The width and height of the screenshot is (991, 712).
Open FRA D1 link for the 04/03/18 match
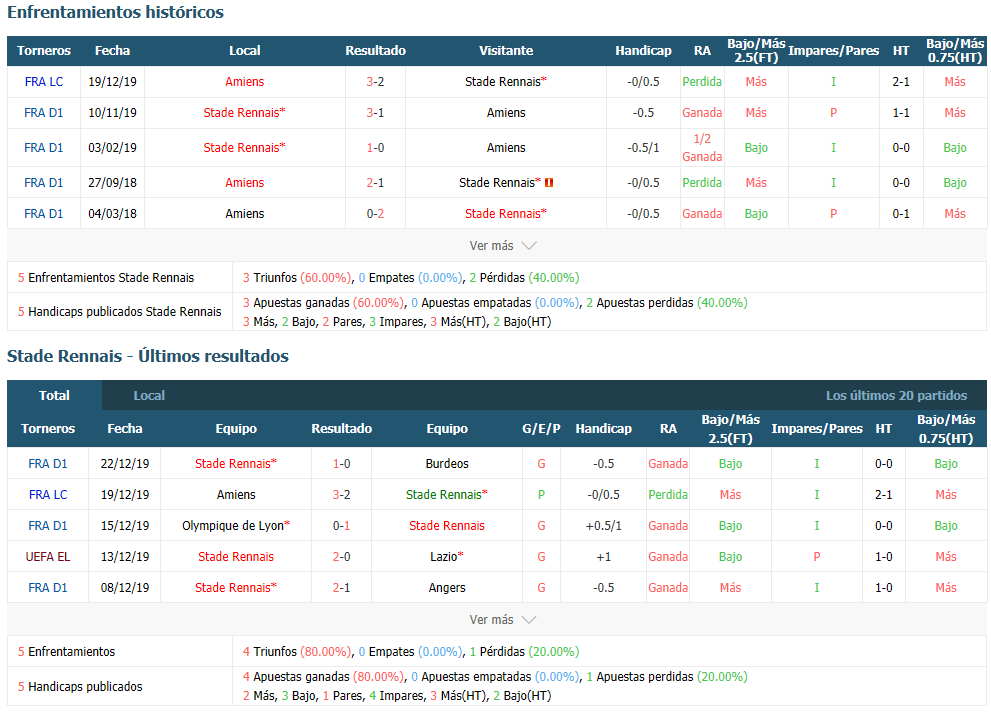(44, 214)
